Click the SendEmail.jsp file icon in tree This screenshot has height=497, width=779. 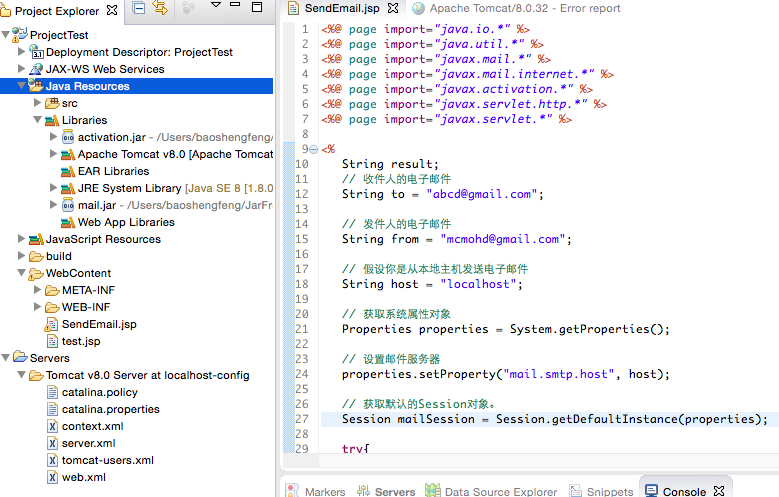click(x=51, y=324)
